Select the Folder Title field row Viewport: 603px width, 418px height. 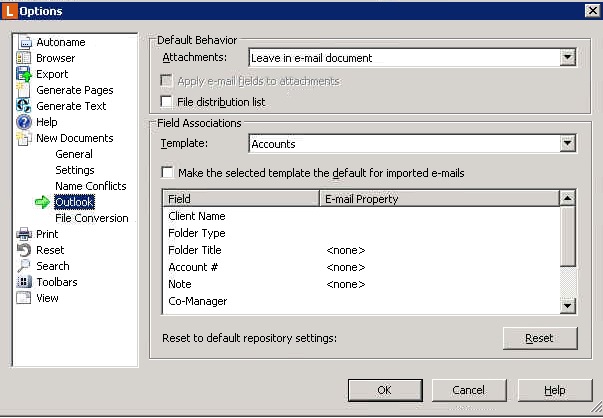(x=195, y=250)
